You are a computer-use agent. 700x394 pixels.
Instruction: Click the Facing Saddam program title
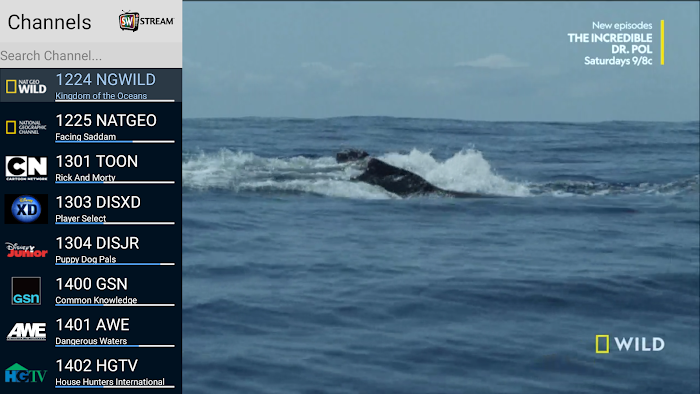coord(86,137)
